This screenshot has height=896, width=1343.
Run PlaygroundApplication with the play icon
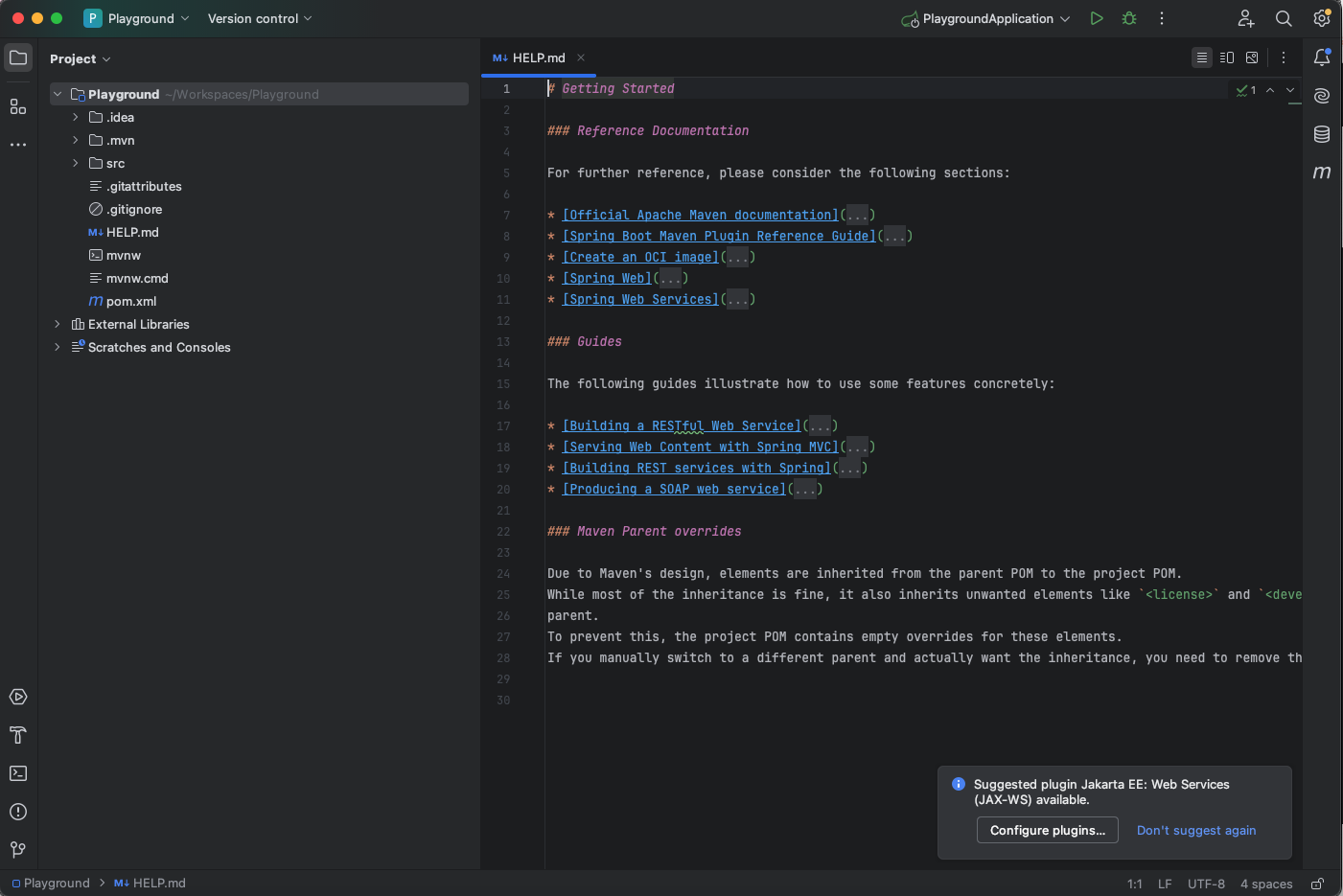click(1097, 18)
